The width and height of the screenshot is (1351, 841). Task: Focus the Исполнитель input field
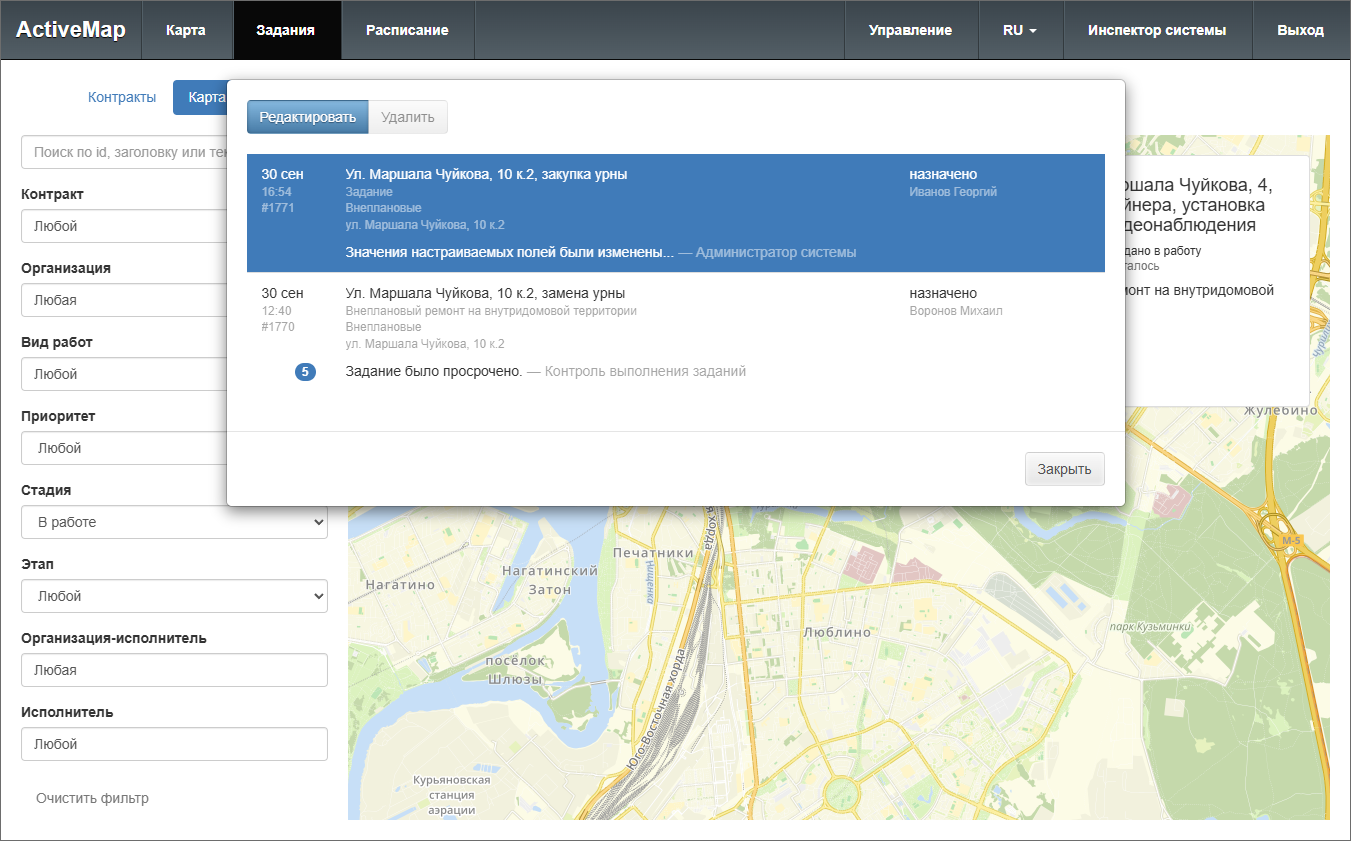[x=174, y=744]
